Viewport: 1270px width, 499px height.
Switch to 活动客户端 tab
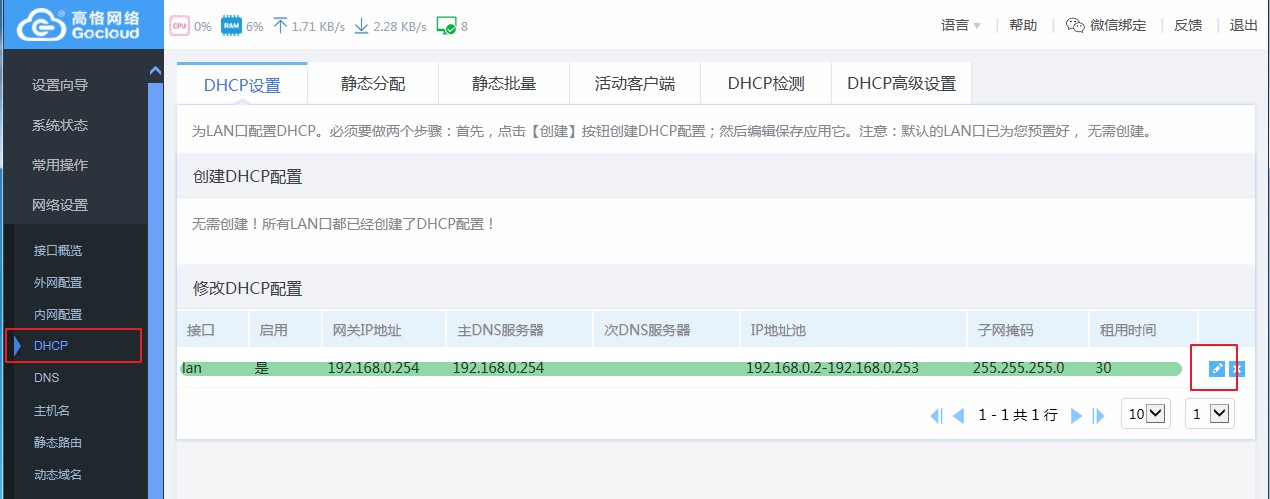coord(635,84)
